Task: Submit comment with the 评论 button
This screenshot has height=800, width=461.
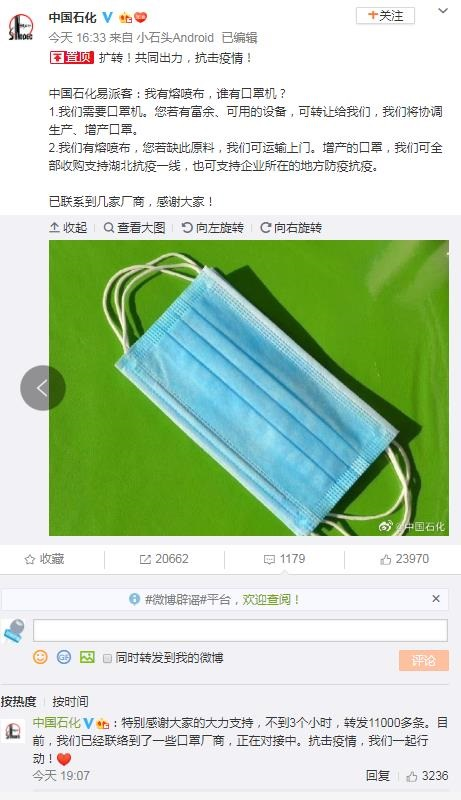Action: [x=424, y=660]
